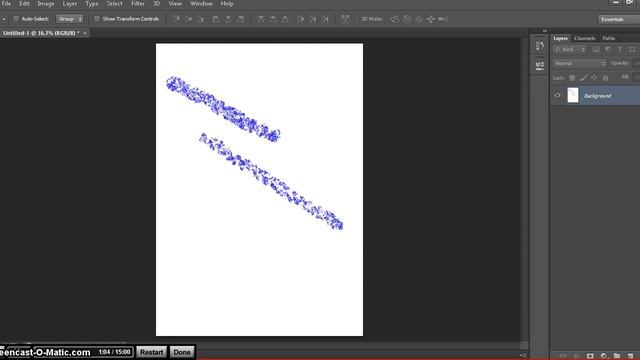Select the 3D Roll mode icon

[x=407, y=19]
